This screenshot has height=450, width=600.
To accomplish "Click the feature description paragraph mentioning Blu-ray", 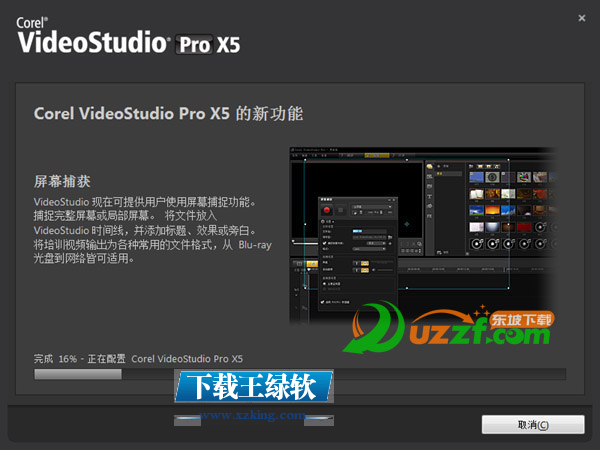I will (x=152, y=230).
